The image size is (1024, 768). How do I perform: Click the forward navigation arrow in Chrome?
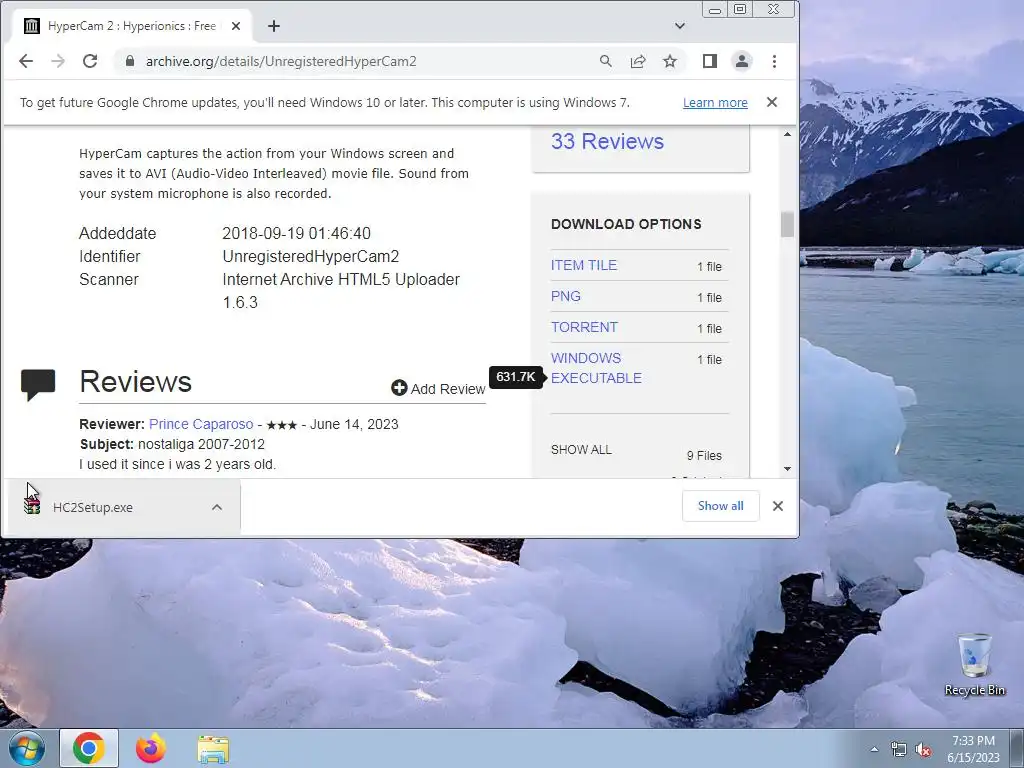click(x=58, y=61)
